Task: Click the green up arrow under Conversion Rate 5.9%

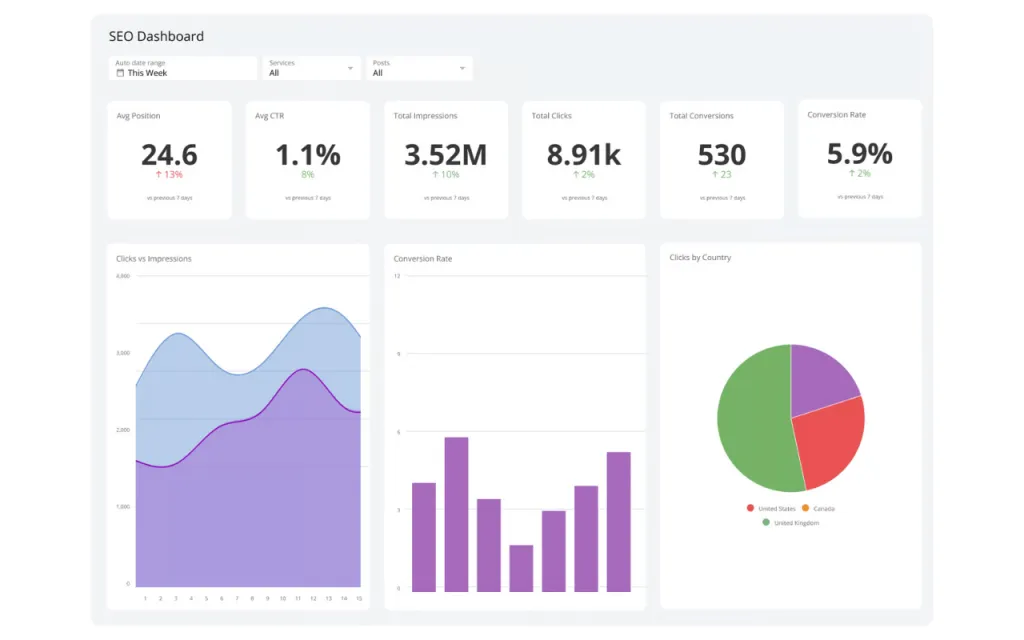Action: click(x=852, y=173)
